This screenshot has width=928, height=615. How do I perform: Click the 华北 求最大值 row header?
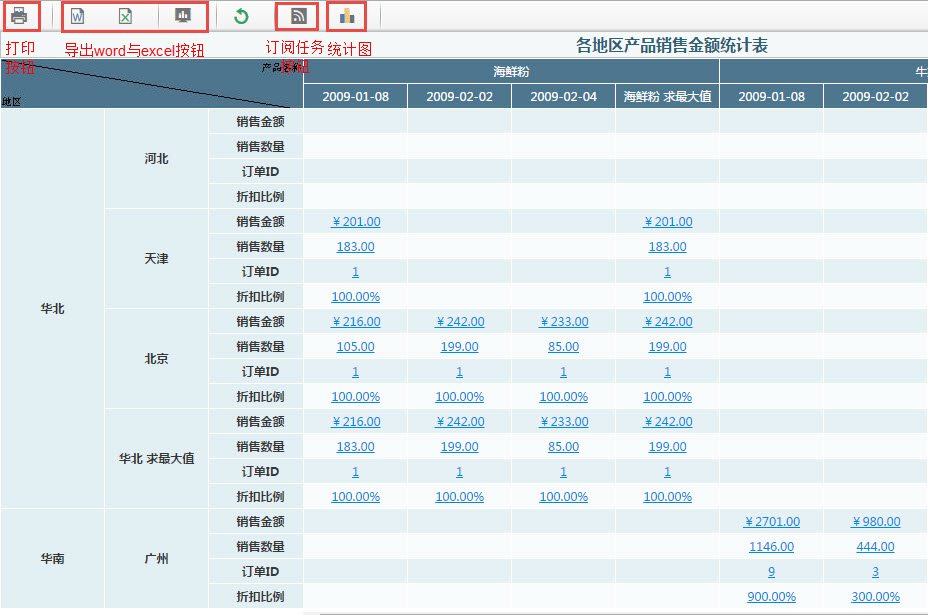tap(156, 458)
